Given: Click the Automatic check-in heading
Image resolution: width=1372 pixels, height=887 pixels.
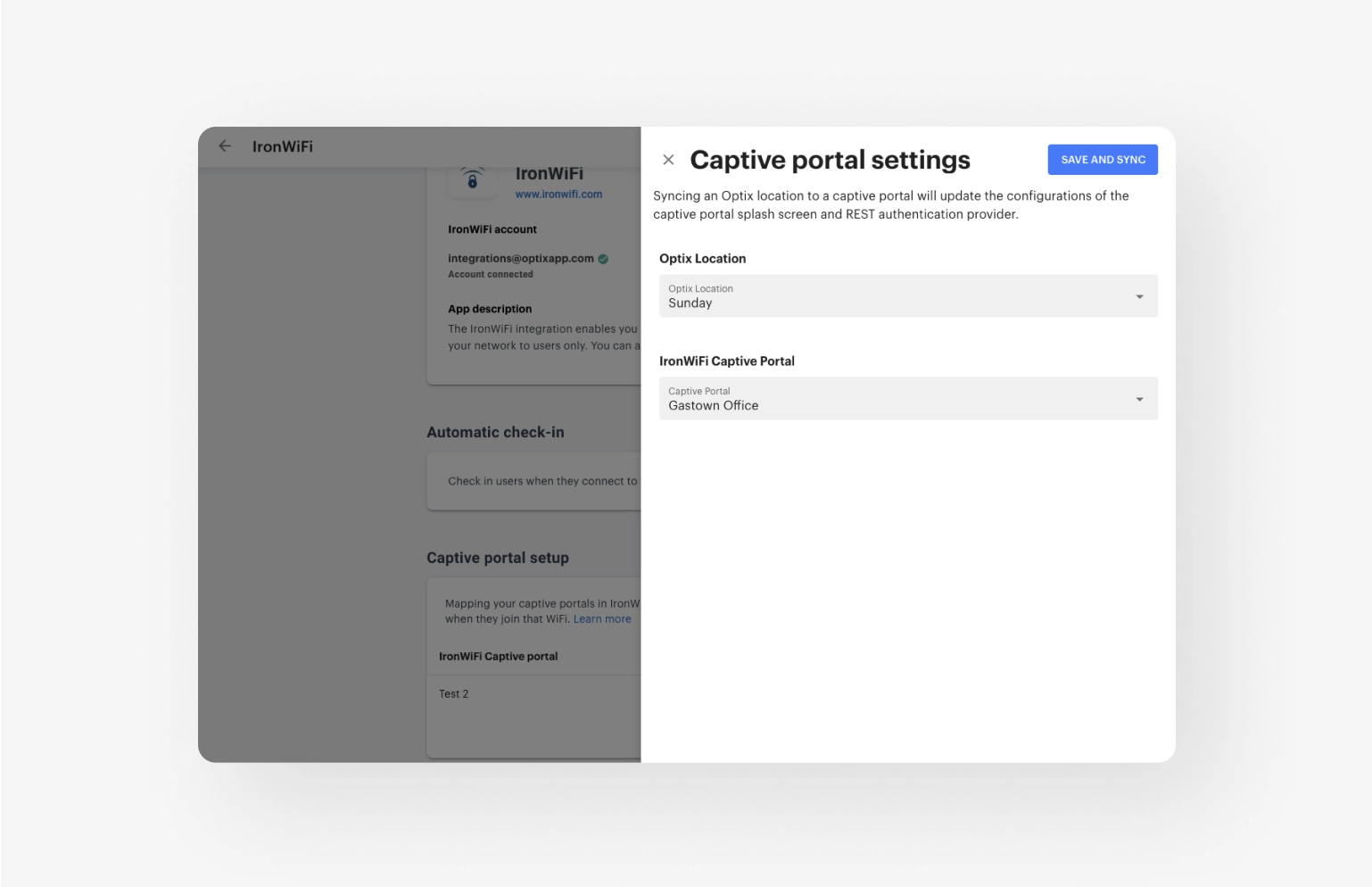Looking at the screenshot, I should (495, 433).
